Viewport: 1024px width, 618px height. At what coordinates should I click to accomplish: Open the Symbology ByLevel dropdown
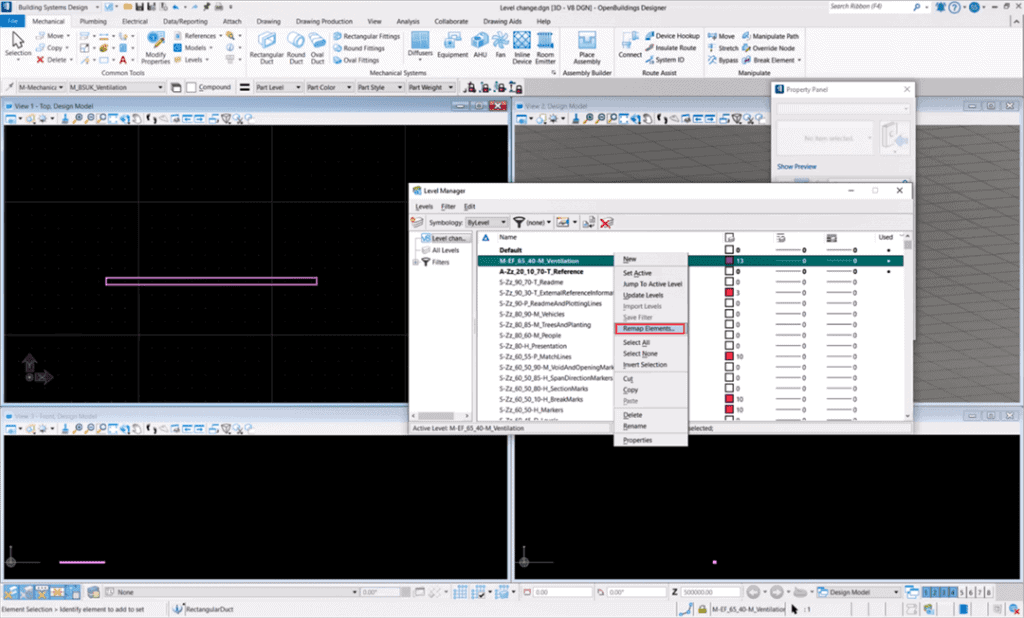point(487,222)
